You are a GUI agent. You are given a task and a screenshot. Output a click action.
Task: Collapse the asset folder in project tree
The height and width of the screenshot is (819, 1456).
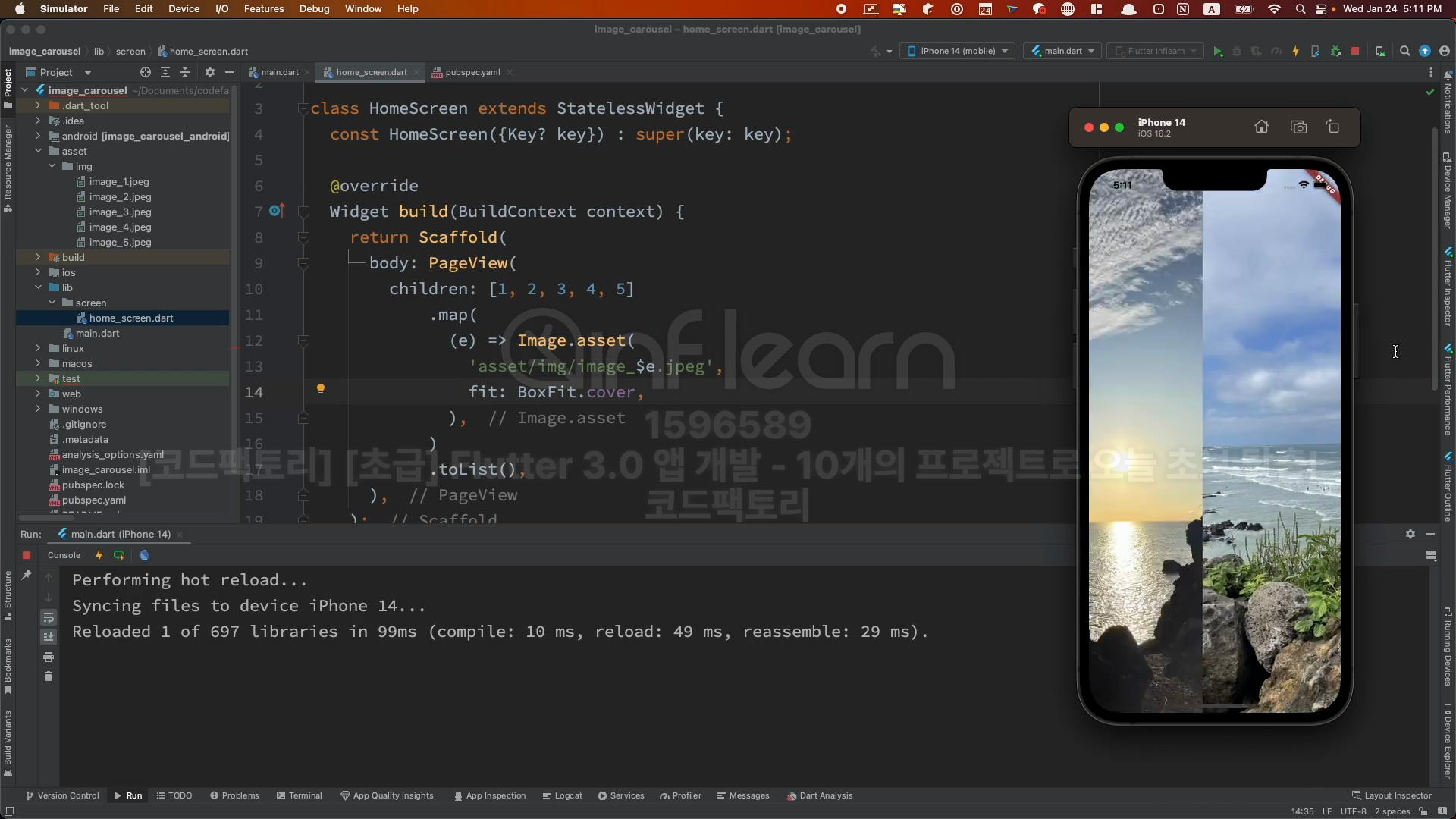click(38, 152)
